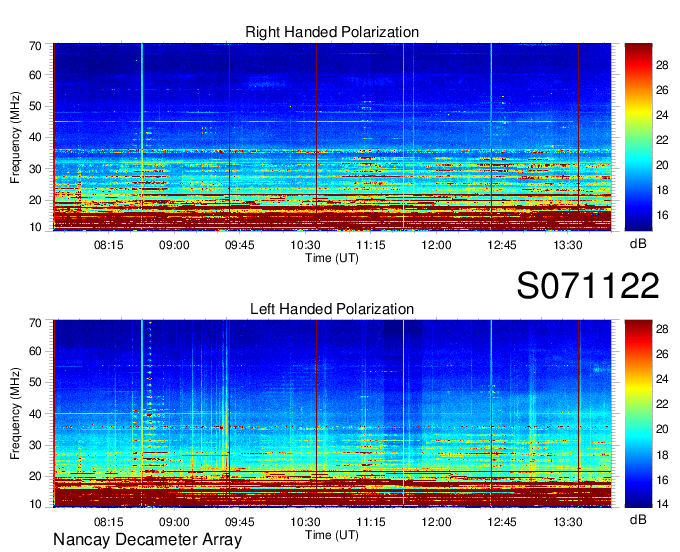Click the 70 MHz tick on the Right Handed plot
Screen dimensions: 680x552
click(35, 46)
